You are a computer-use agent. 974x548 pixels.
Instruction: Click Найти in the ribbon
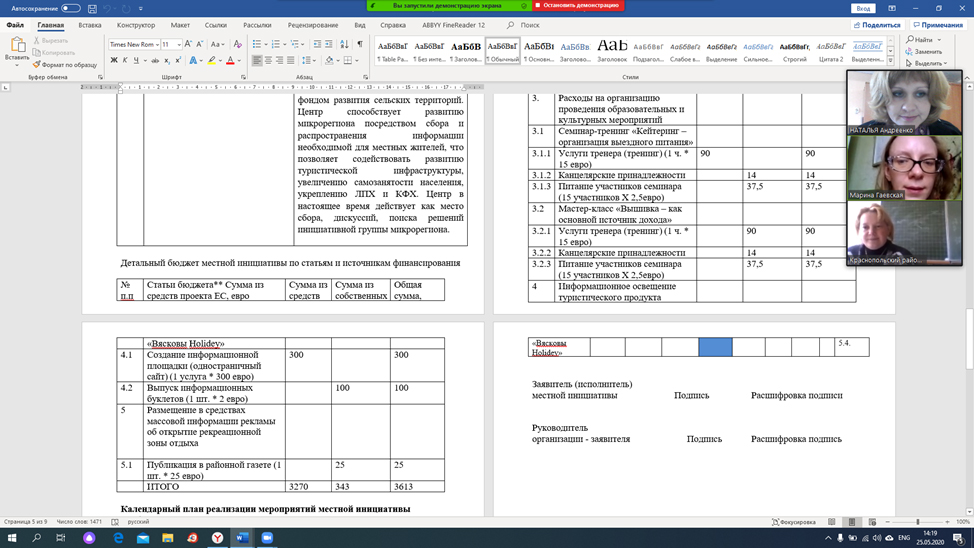click(924, 40)
